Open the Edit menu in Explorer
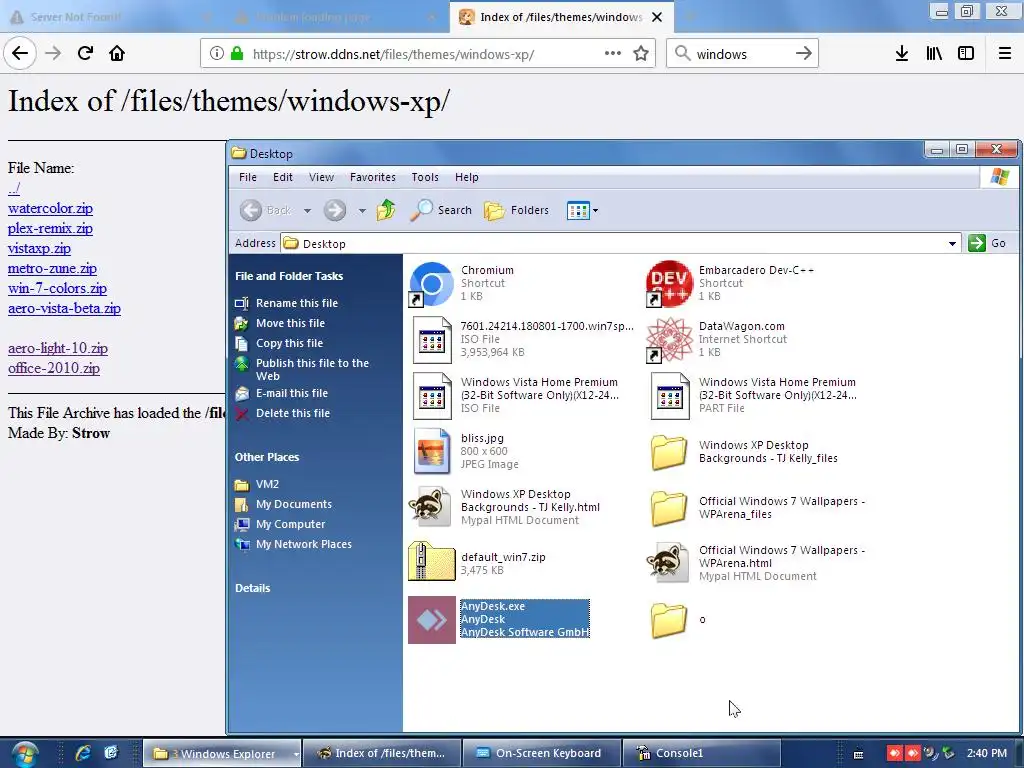Image resolution: width=1024 pixels, height=768 pixels. tap(282, 177)
